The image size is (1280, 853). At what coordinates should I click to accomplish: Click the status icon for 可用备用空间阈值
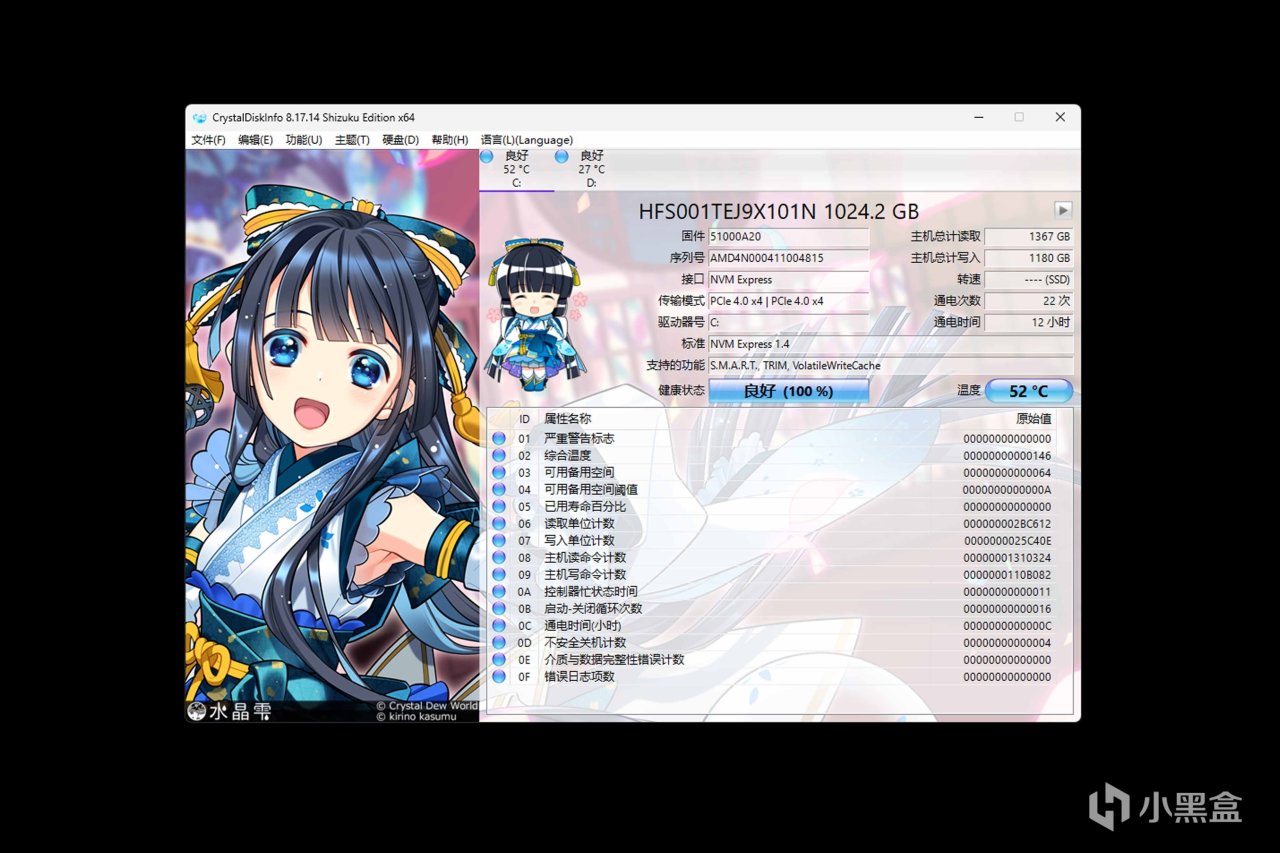[499, 489]
